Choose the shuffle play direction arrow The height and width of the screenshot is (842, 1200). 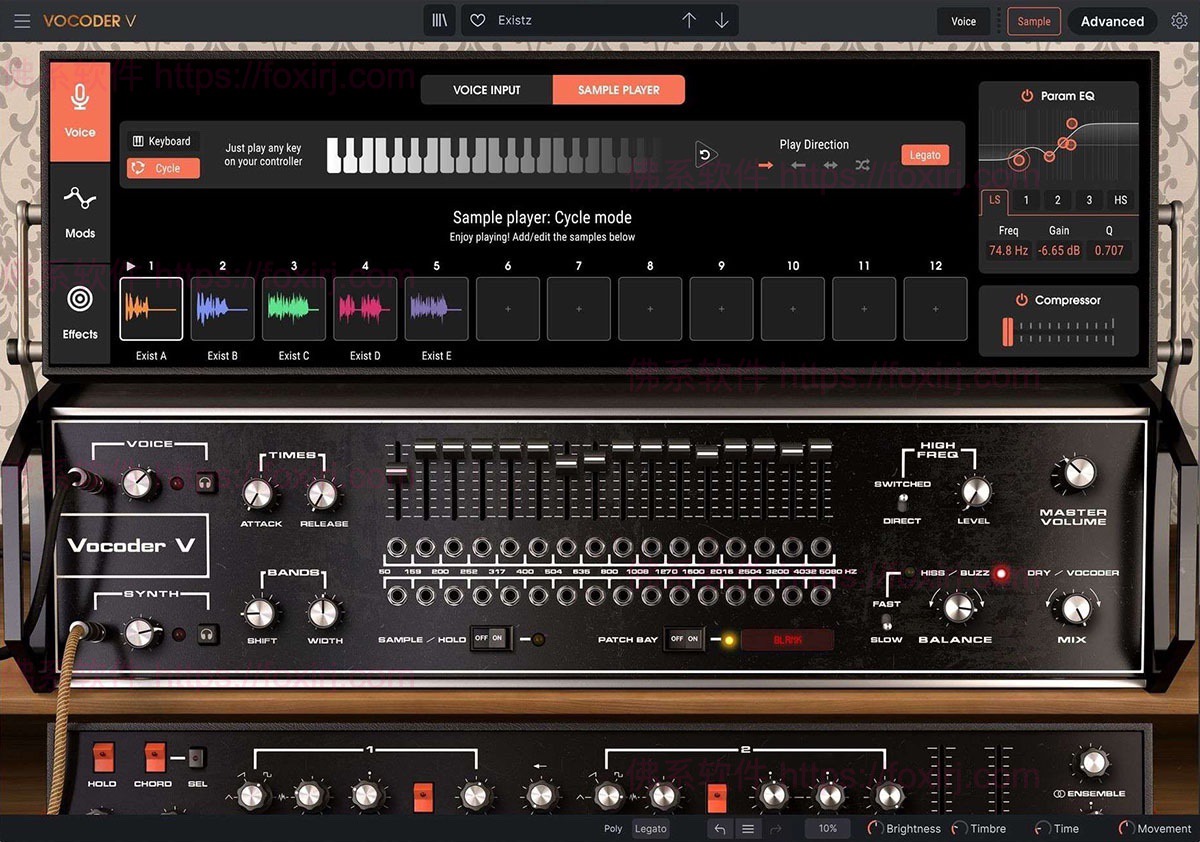point(862,165)
